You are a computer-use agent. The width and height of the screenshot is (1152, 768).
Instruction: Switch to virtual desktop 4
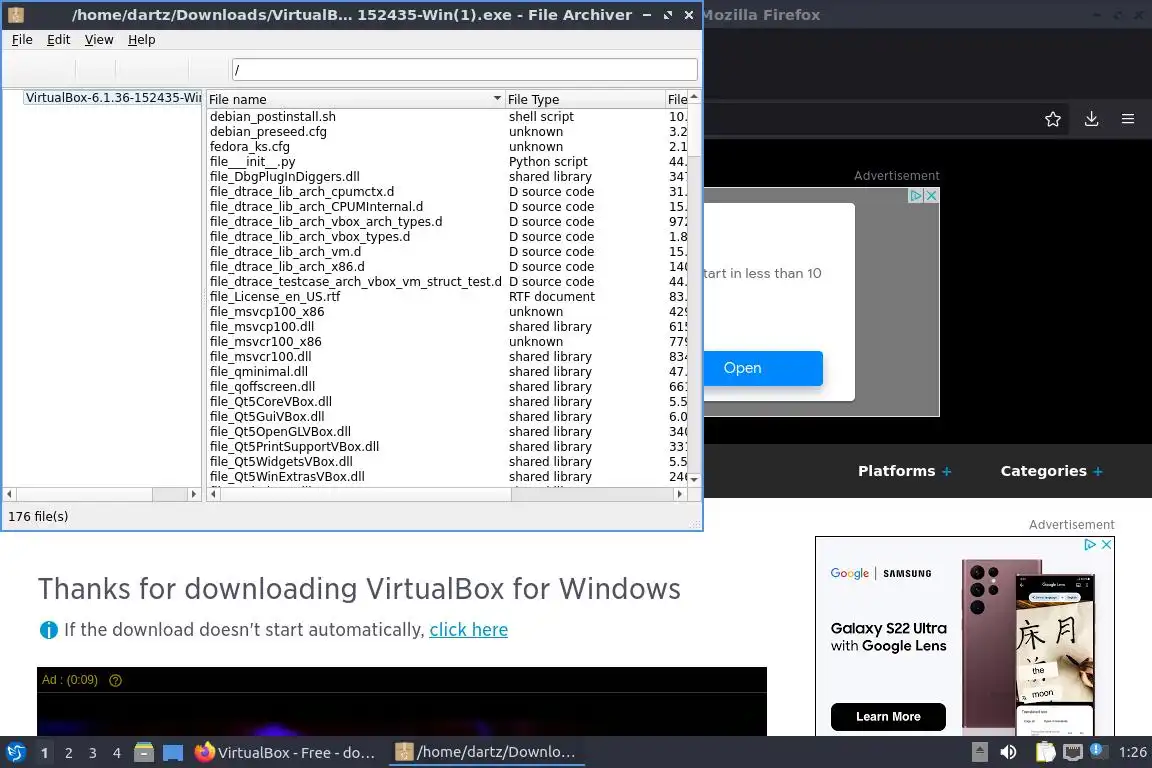[x=117, y=753]
